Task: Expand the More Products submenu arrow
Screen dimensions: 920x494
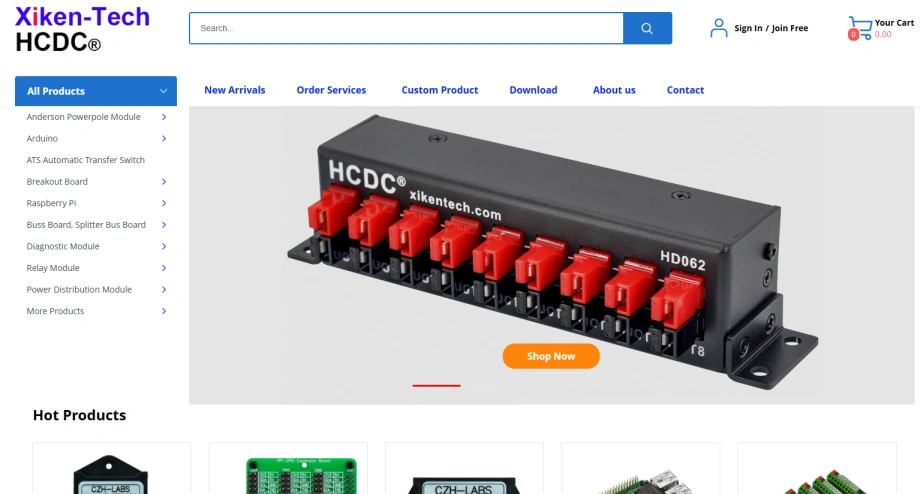Action: coord(164,311)
